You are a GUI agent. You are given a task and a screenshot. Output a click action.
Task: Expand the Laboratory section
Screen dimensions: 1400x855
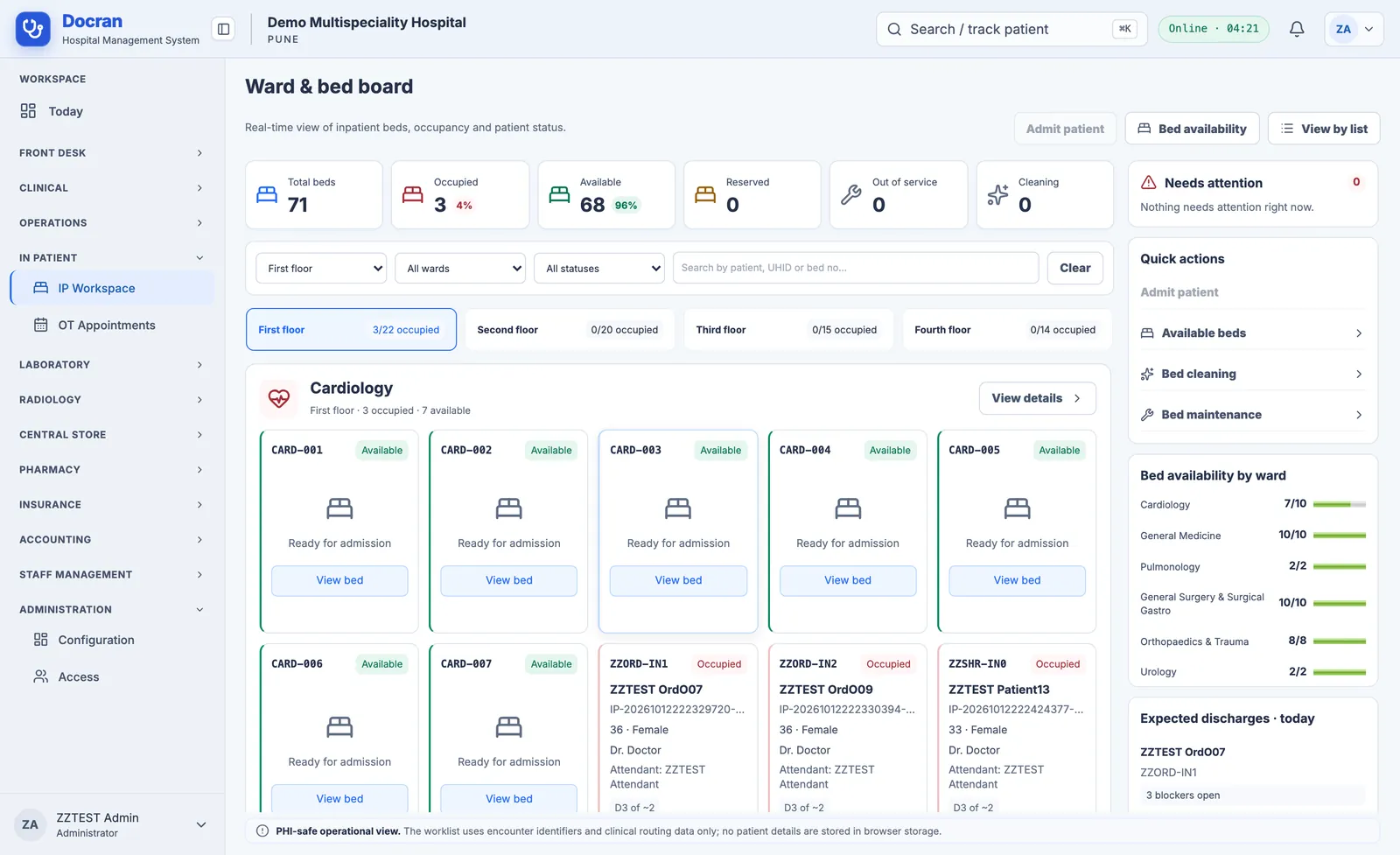click(x=111, y=364)
